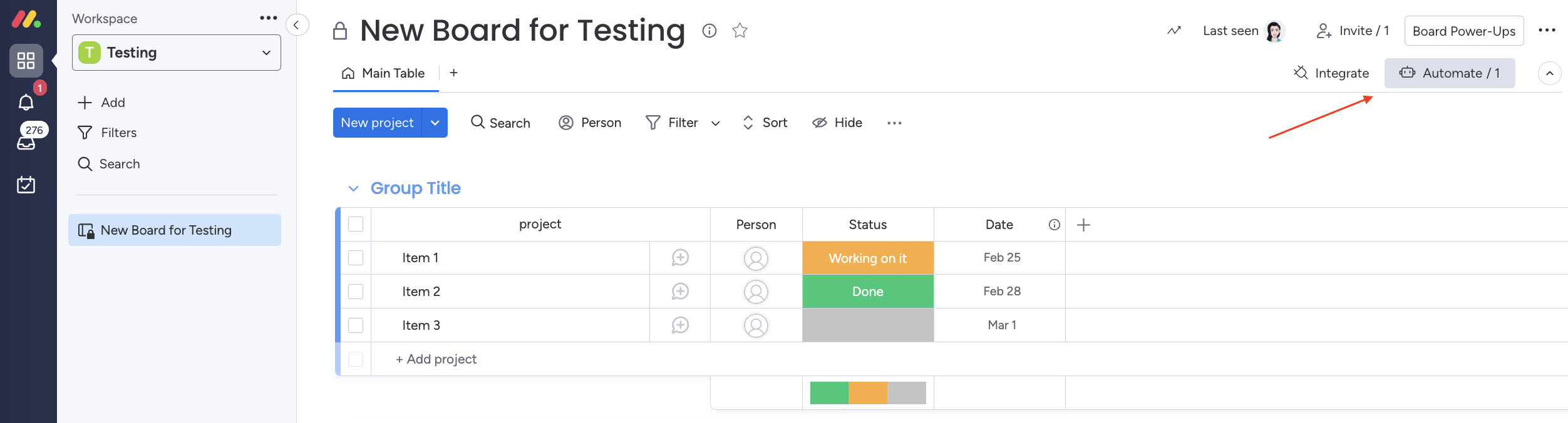Select the Item 3 row checkbox

pos(356,325)
